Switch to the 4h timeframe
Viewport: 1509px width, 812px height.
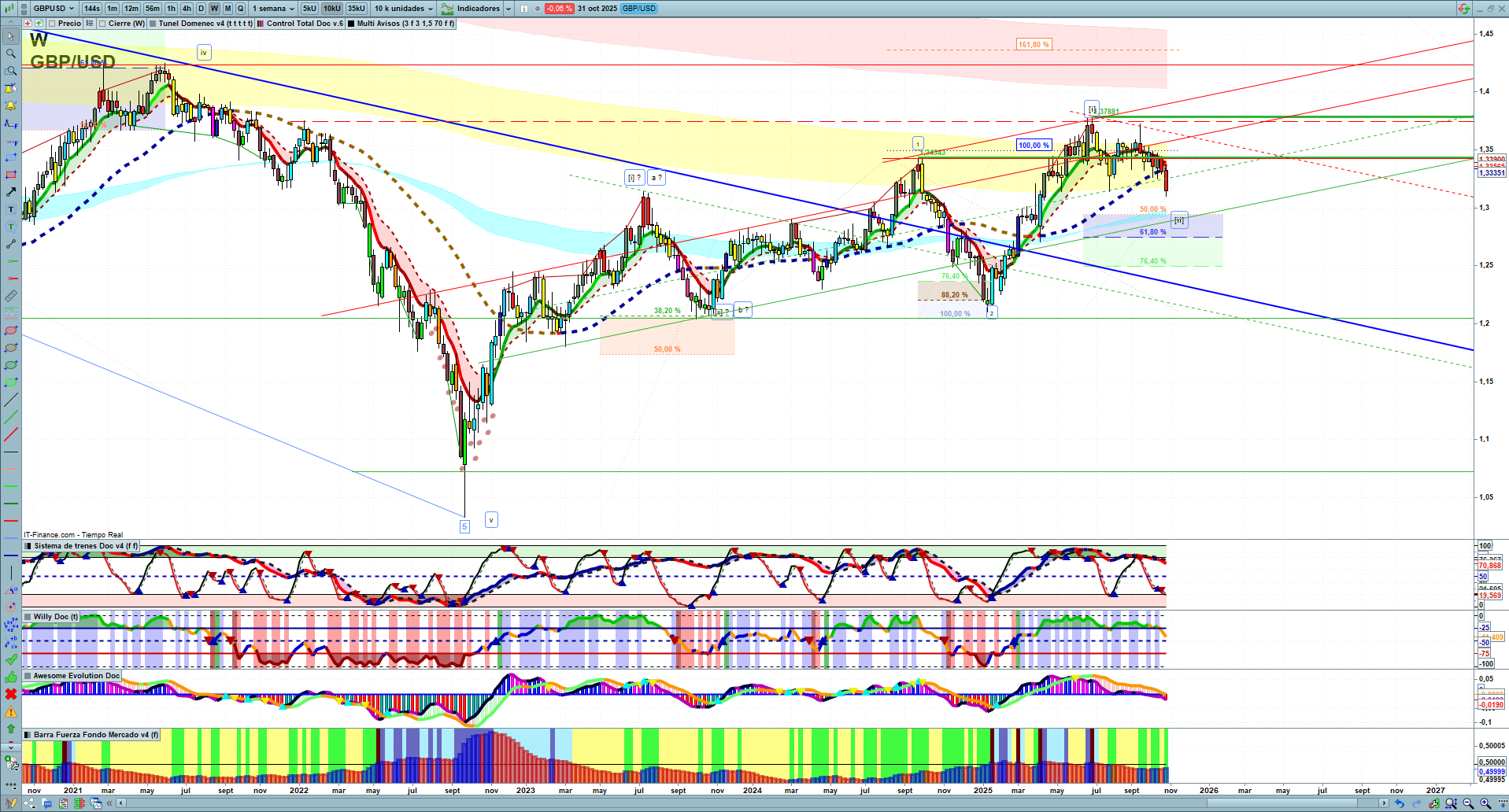tap(187, 9)
